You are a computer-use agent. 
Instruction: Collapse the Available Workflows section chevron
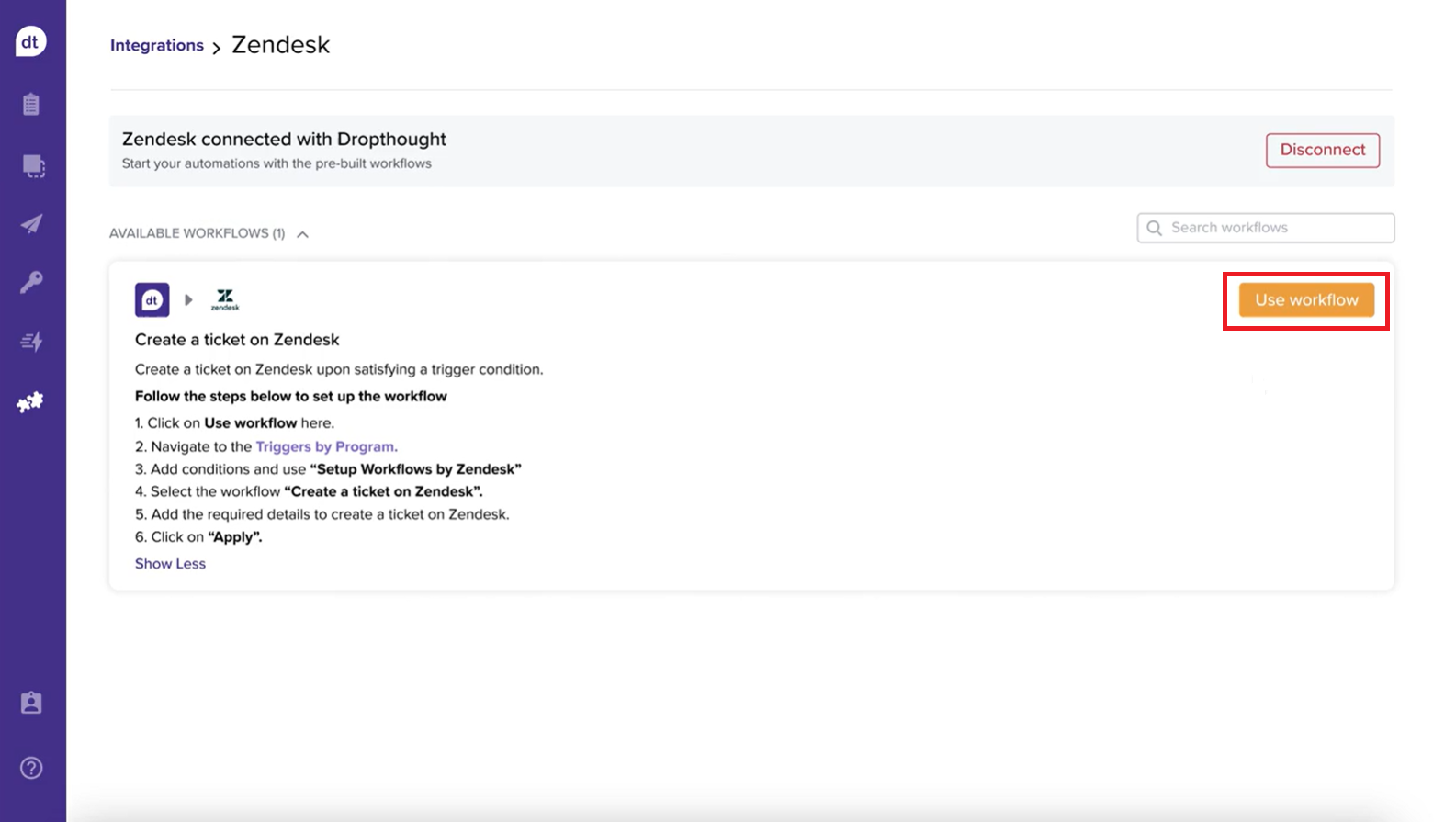point(302,234)
